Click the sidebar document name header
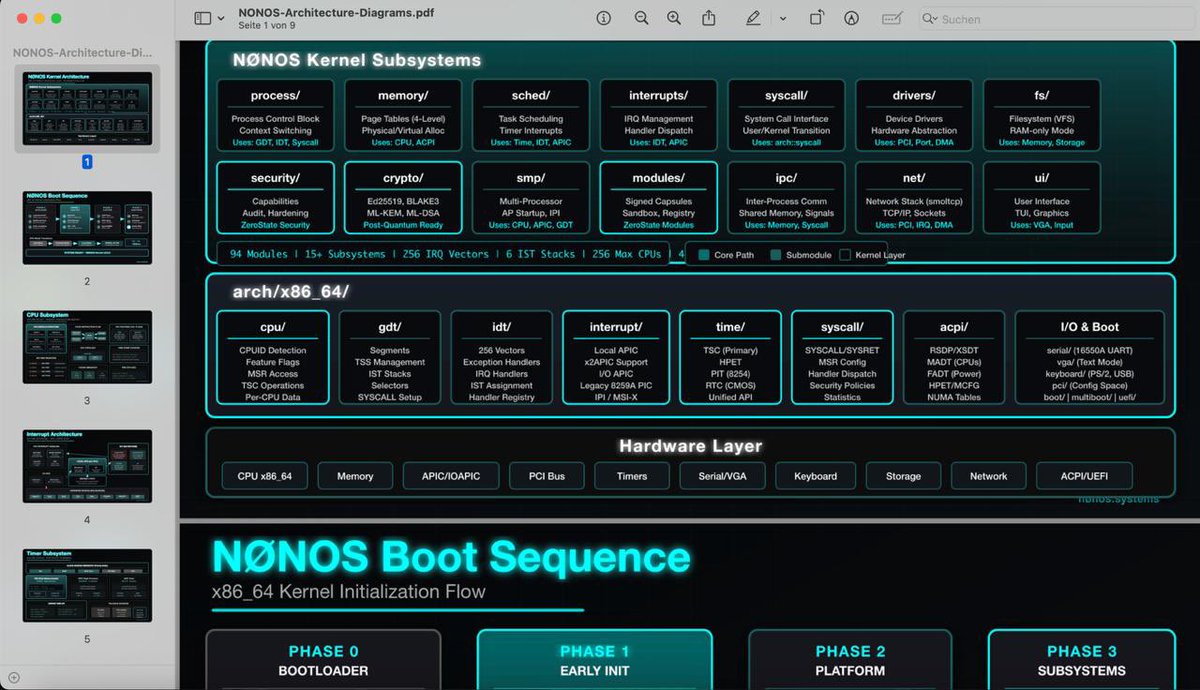 pyautogui.click(x=81, y=52)
